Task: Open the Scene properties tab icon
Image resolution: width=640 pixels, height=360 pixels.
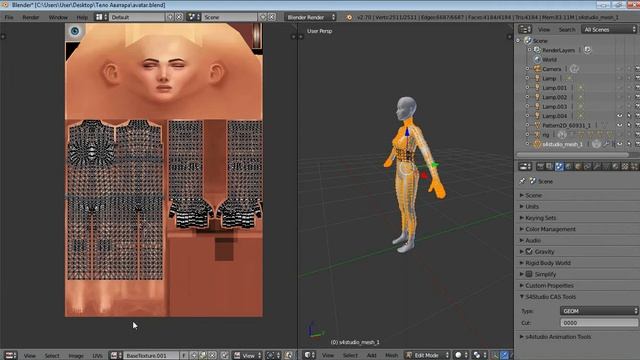Action: coord(559,167)
